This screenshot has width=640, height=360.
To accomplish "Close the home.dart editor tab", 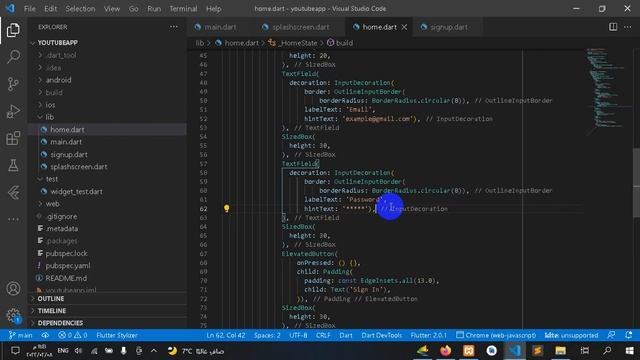I will [404, 27].
